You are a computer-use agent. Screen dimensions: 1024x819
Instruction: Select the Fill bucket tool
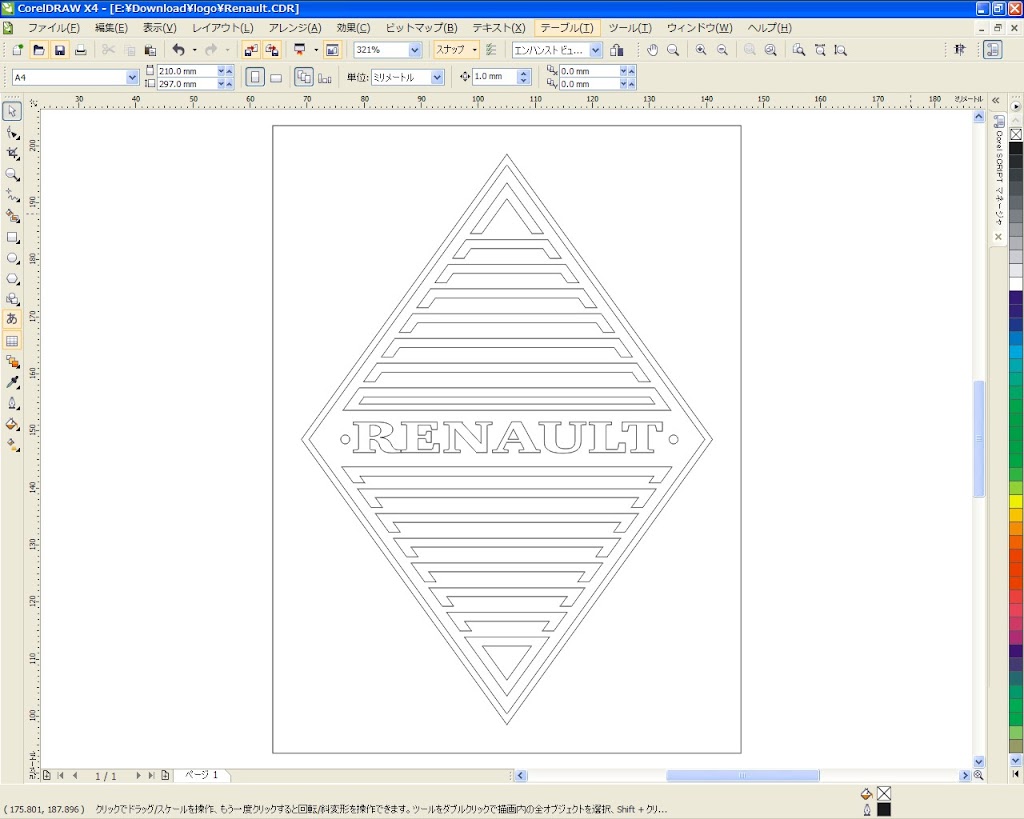coord(12,425)
